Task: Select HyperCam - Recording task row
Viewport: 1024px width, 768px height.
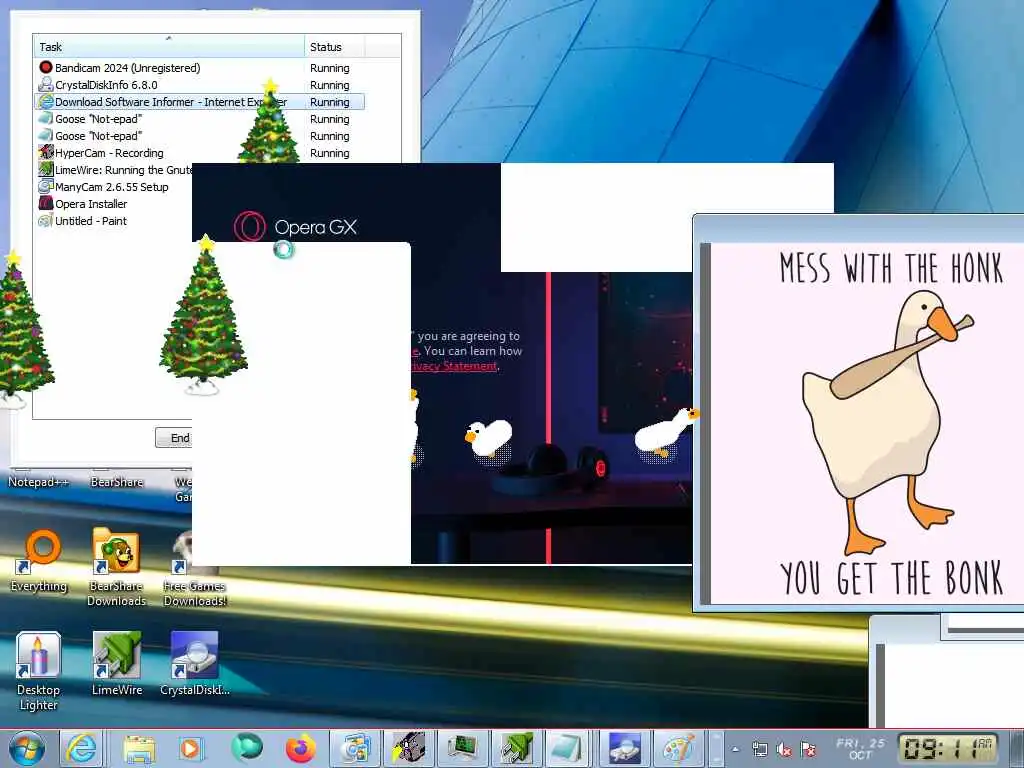Action: [199, 153]
